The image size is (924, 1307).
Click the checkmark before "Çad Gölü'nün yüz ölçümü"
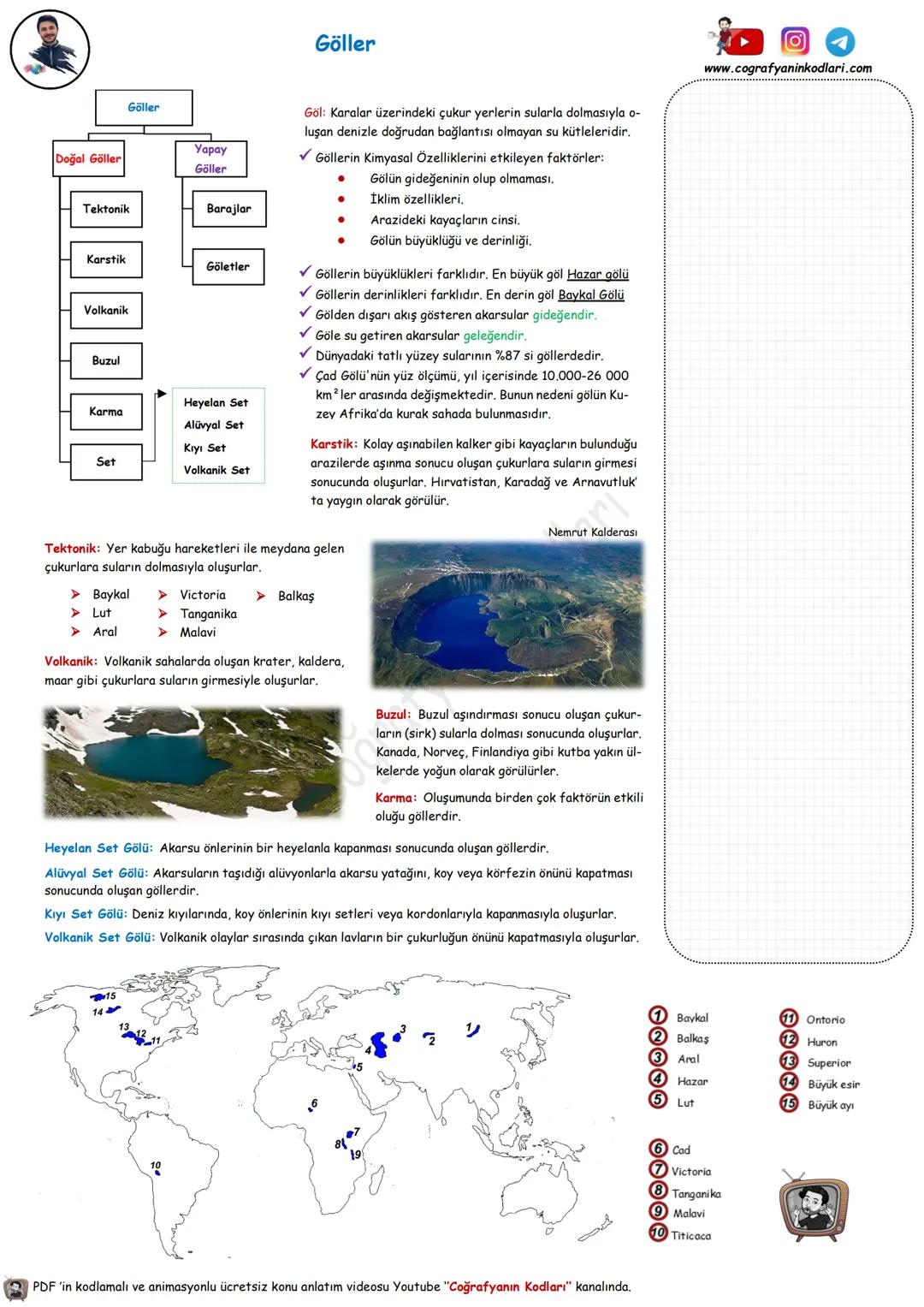pos(305,374)
